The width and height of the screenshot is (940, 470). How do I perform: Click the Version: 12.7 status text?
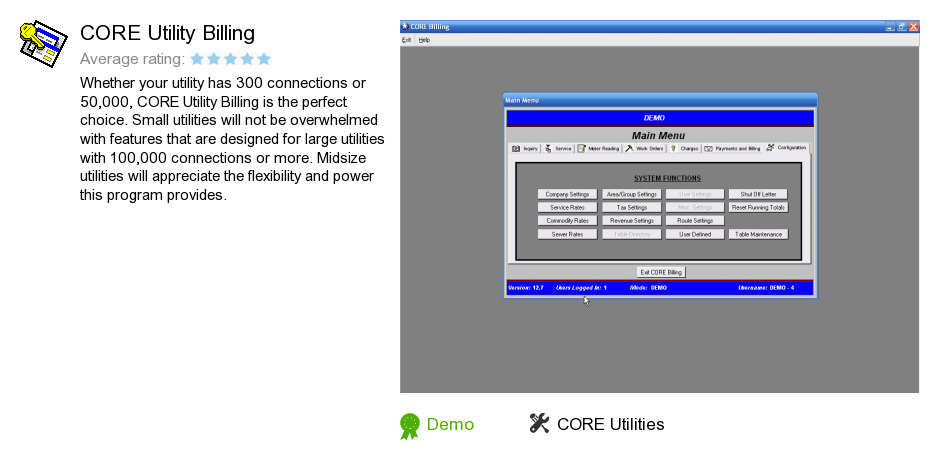[x=526, y=288]
